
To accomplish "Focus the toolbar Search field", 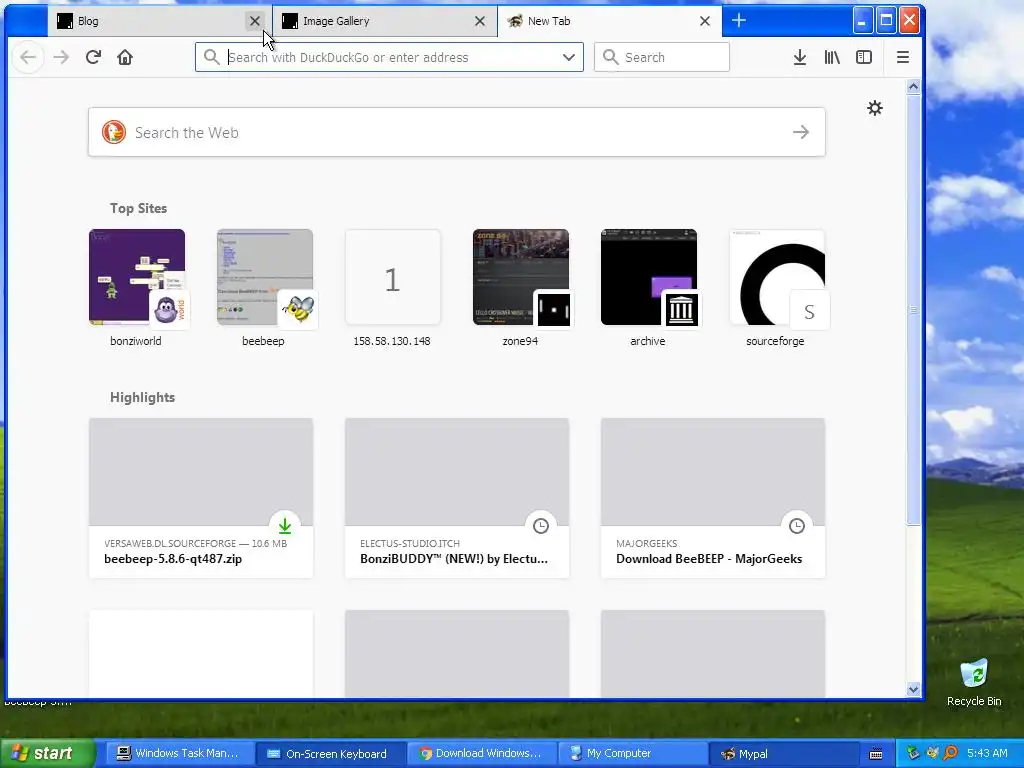I will point(662,57).
